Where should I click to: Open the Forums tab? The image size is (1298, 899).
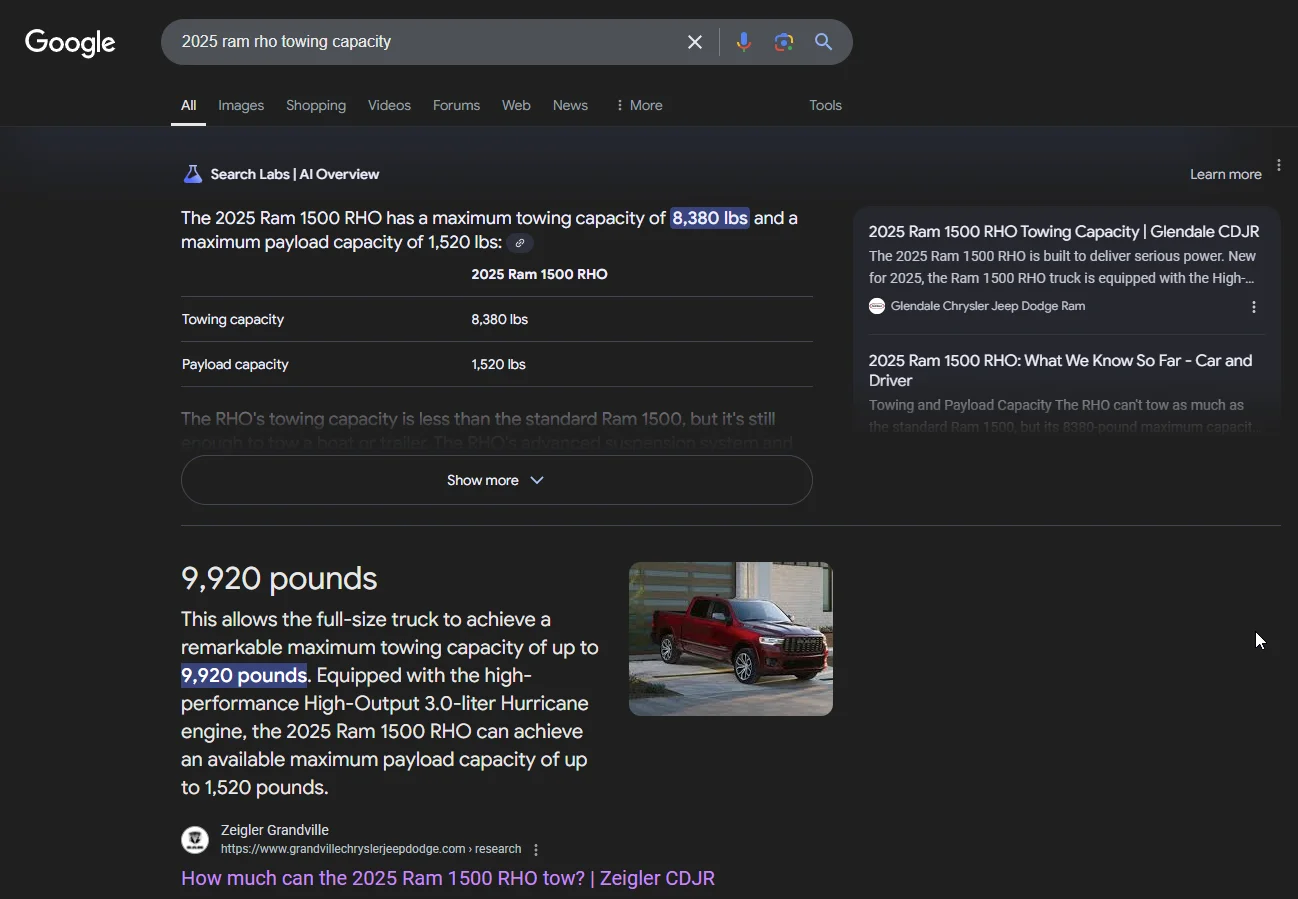456,105
